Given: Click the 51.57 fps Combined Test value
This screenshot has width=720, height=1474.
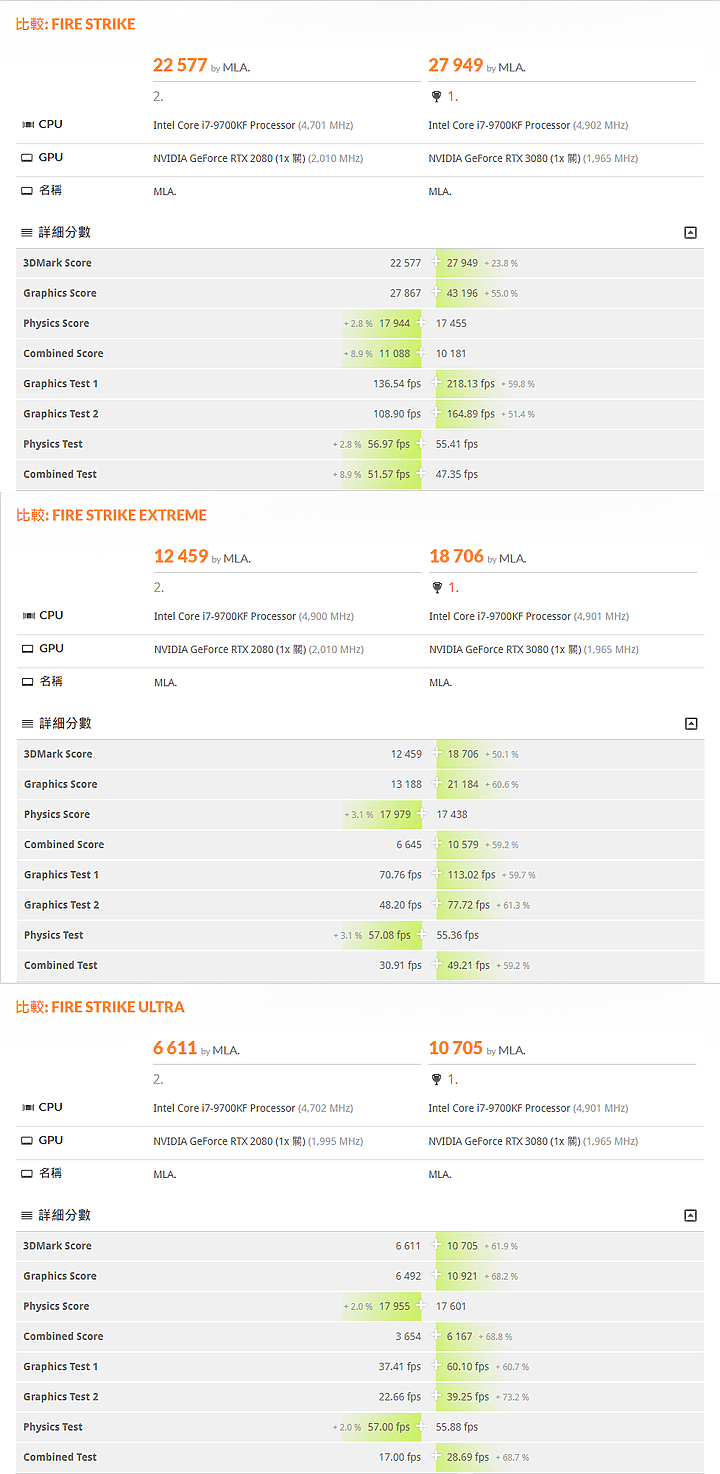Looking at the screenshot, I should (x=389, y=474).
